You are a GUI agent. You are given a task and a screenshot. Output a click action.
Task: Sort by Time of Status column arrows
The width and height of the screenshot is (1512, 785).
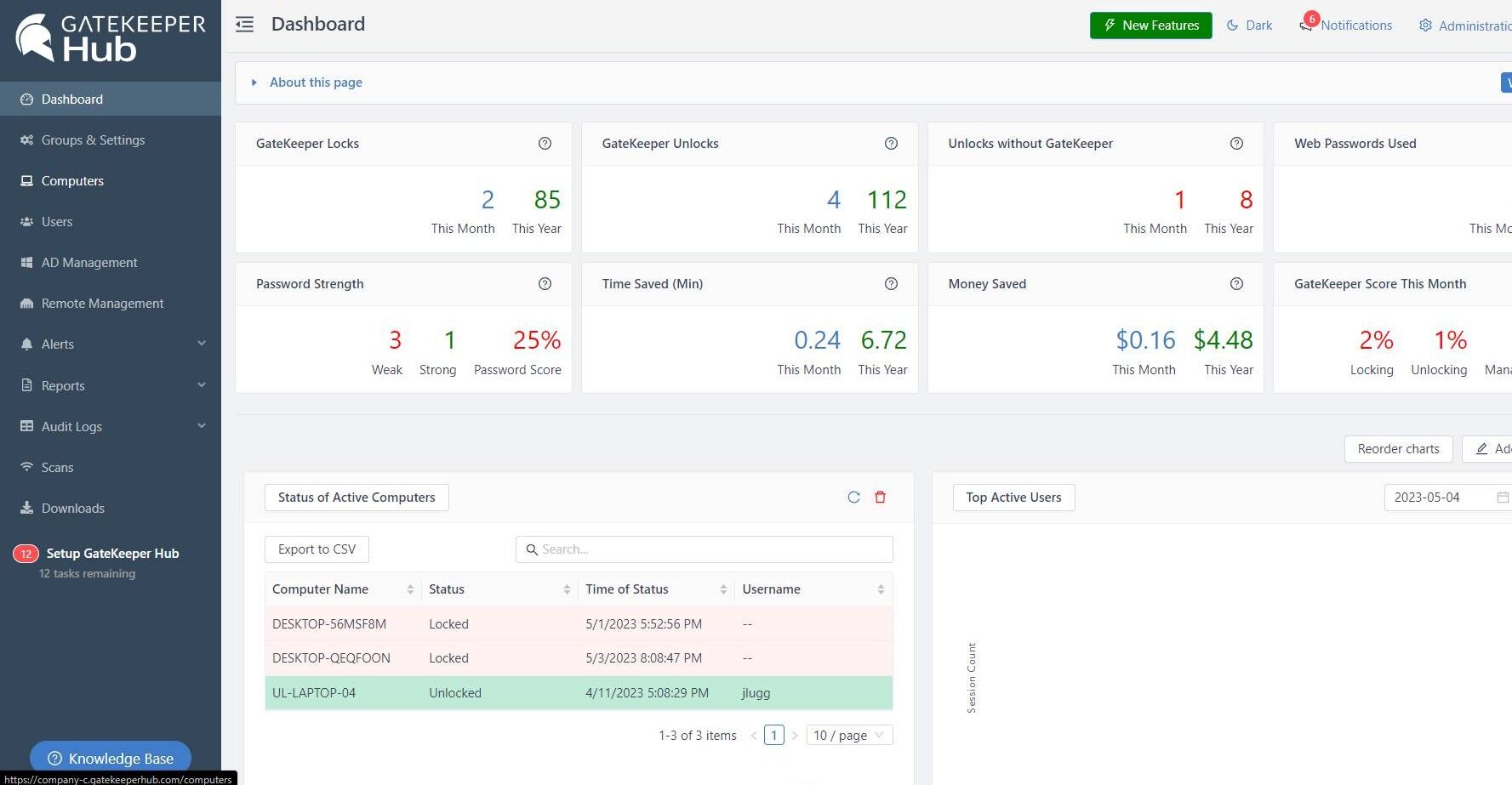click(x=723, y=589)
